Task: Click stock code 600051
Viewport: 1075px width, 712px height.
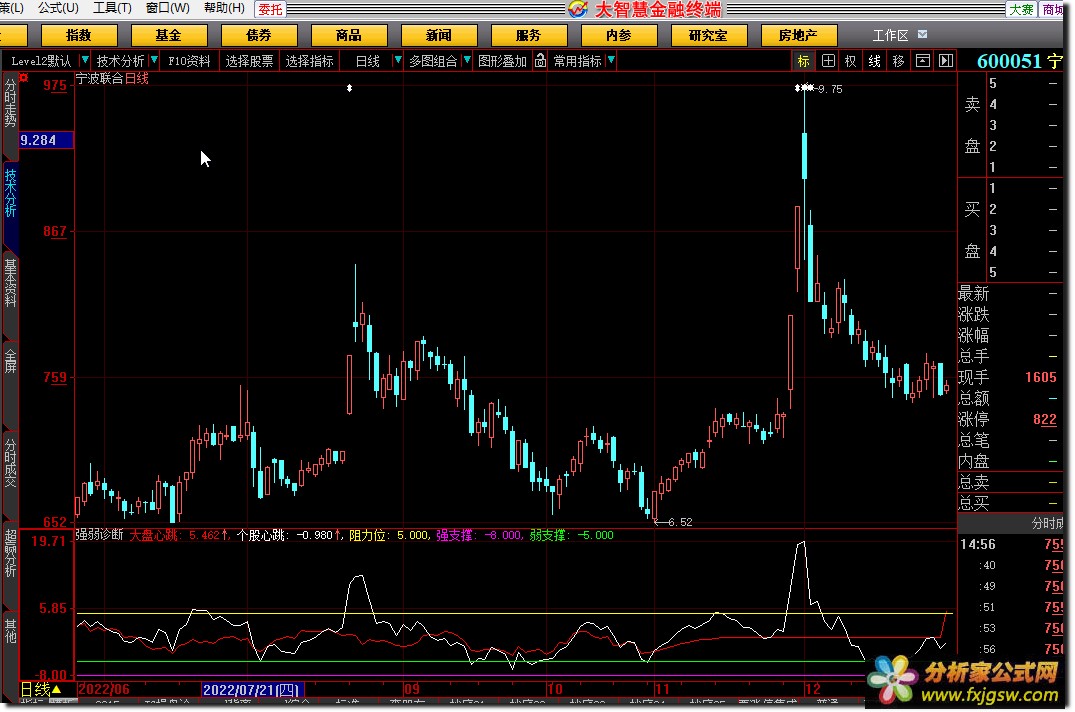Action: [x=1009, y=61]
